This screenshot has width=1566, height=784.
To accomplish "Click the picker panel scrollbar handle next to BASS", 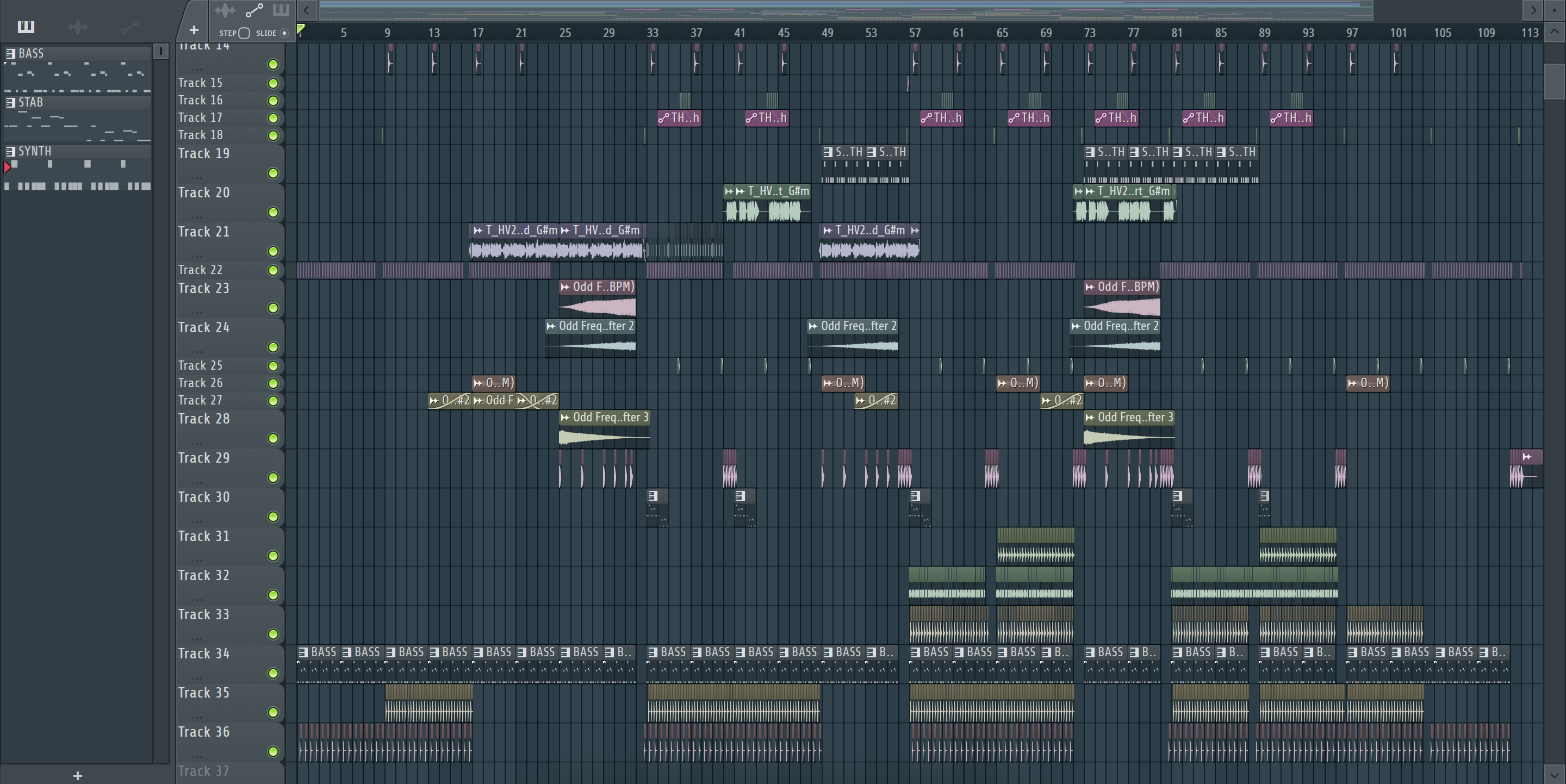I will (x=160, y=52).
